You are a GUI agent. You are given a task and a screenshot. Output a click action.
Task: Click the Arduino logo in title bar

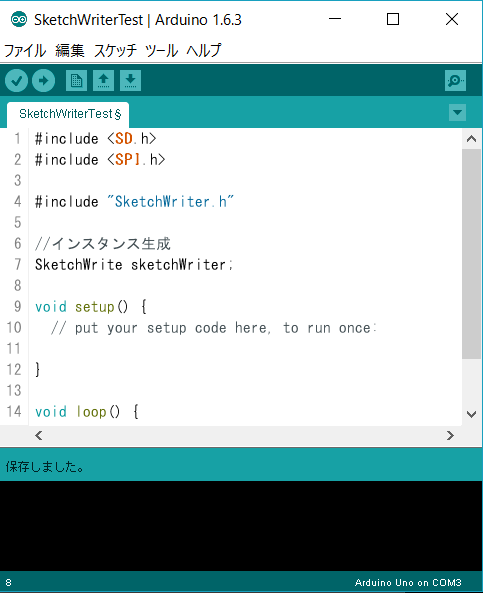pyautogui.click(x=19, y=19)
